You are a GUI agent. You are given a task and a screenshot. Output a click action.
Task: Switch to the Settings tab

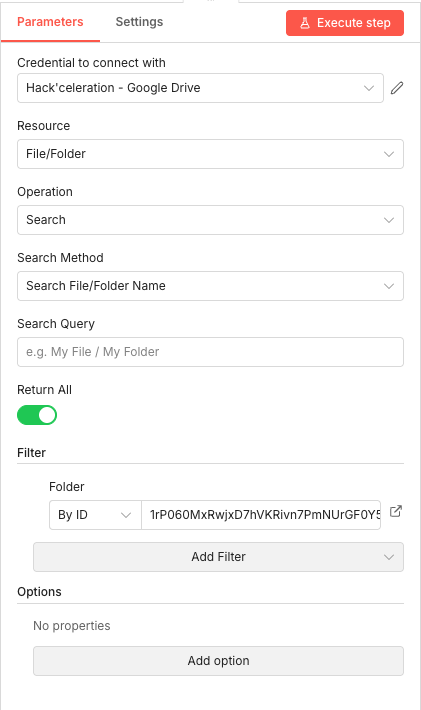click(139, 22)
